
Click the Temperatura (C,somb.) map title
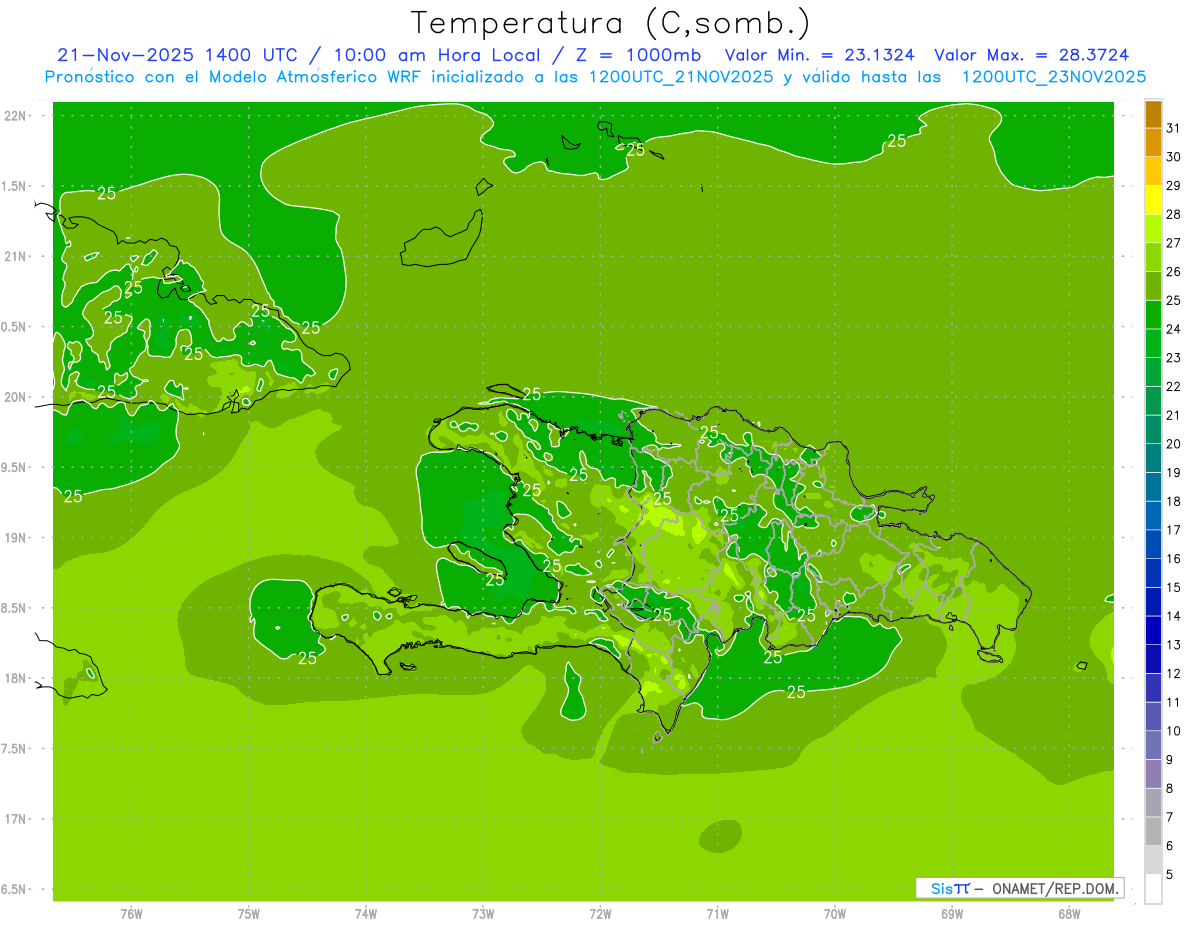(x=610, y=24)
